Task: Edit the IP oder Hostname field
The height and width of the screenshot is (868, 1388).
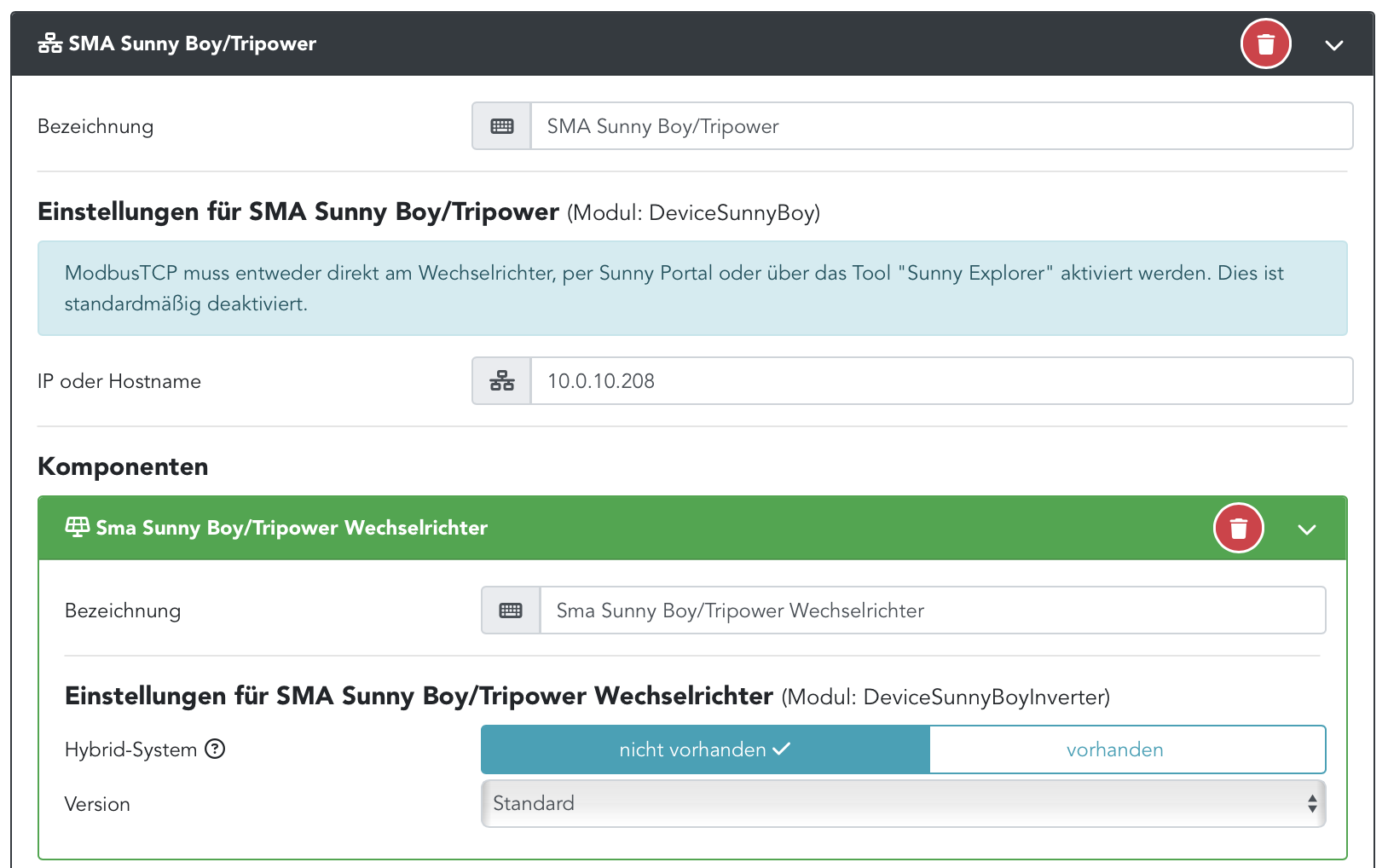Action: click(940, 381)
